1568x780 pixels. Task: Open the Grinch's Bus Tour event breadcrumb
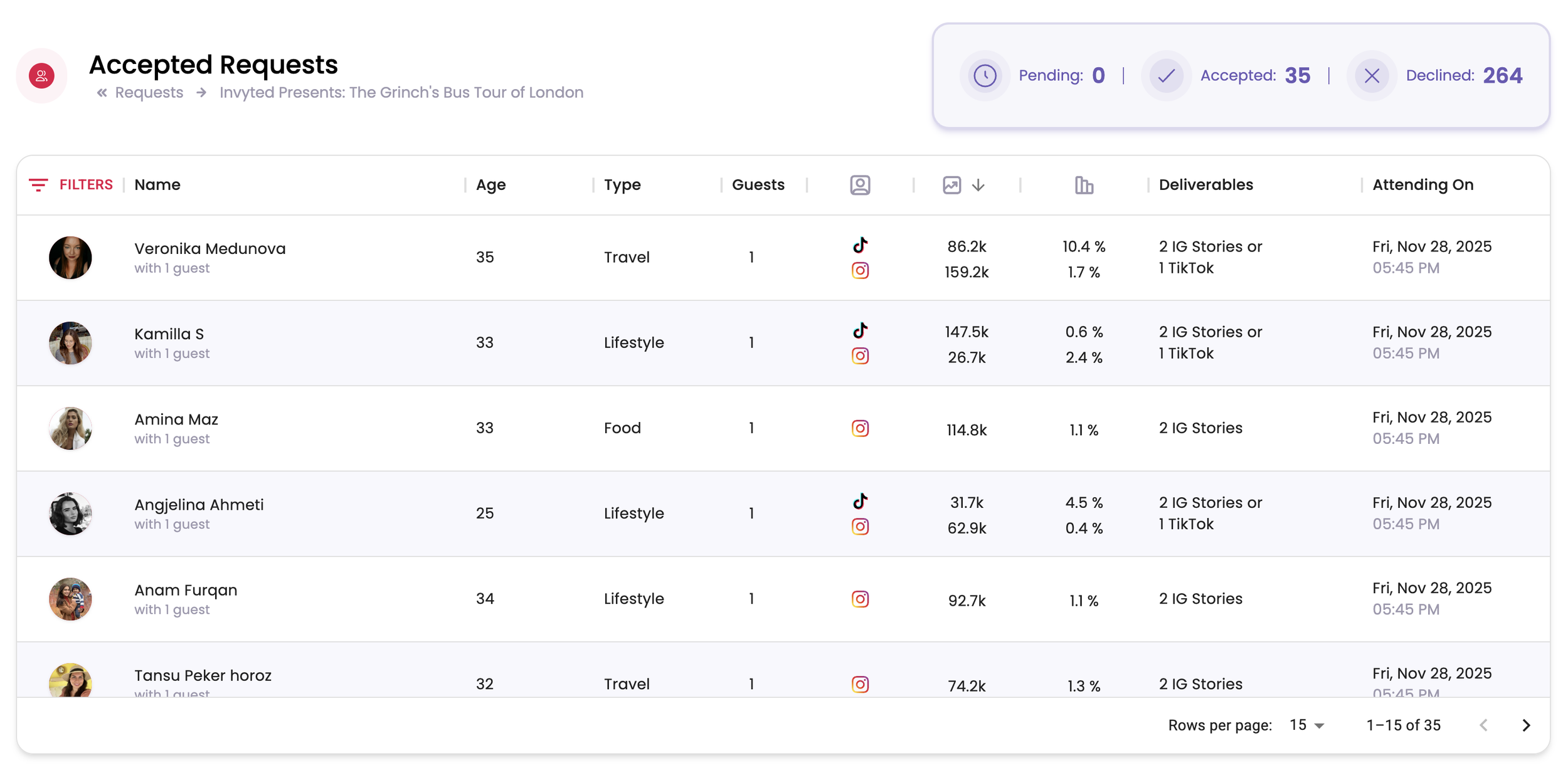(x=401, y=93)
